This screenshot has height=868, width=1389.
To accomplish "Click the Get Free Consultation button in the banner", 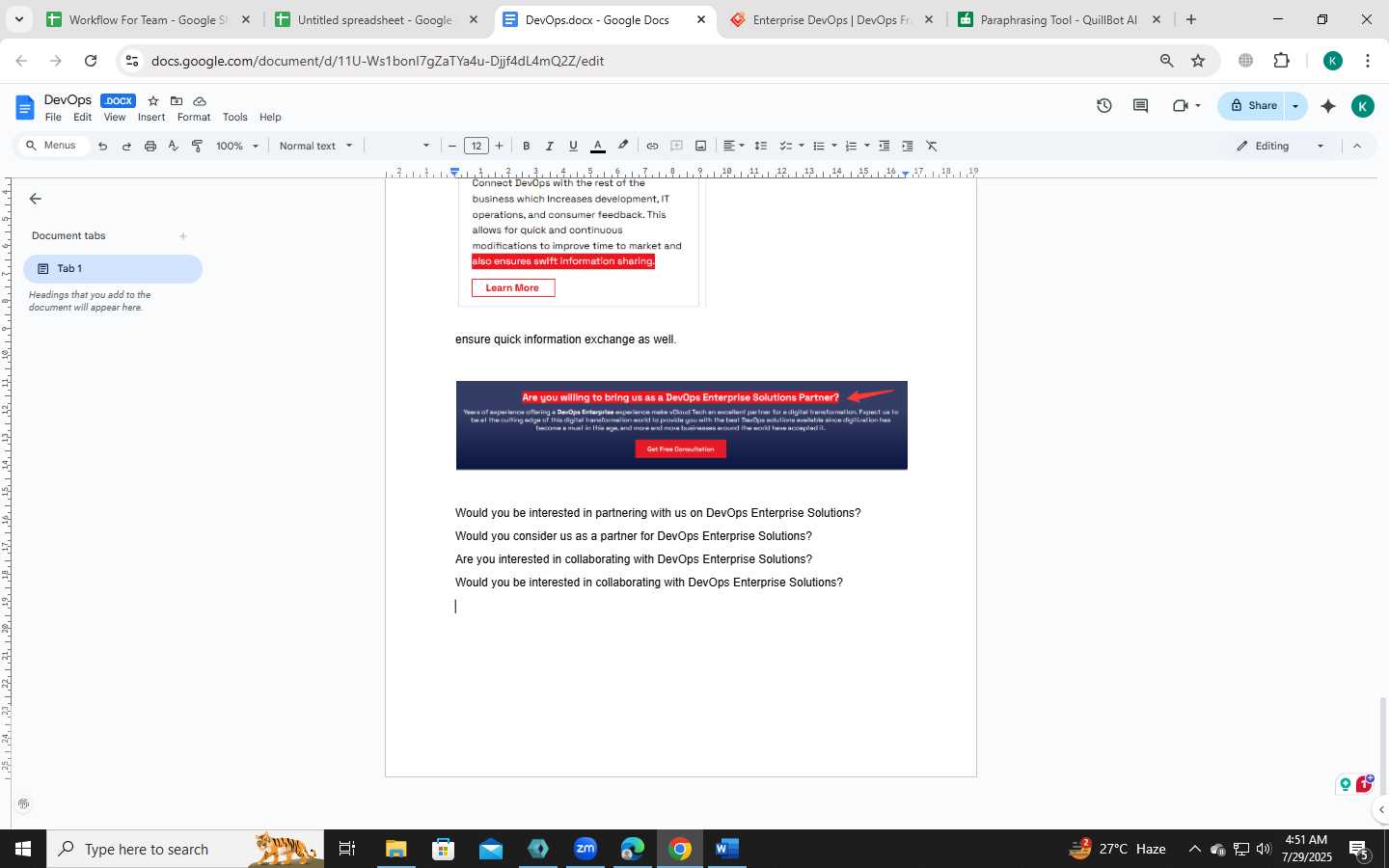I will (680, 448).
